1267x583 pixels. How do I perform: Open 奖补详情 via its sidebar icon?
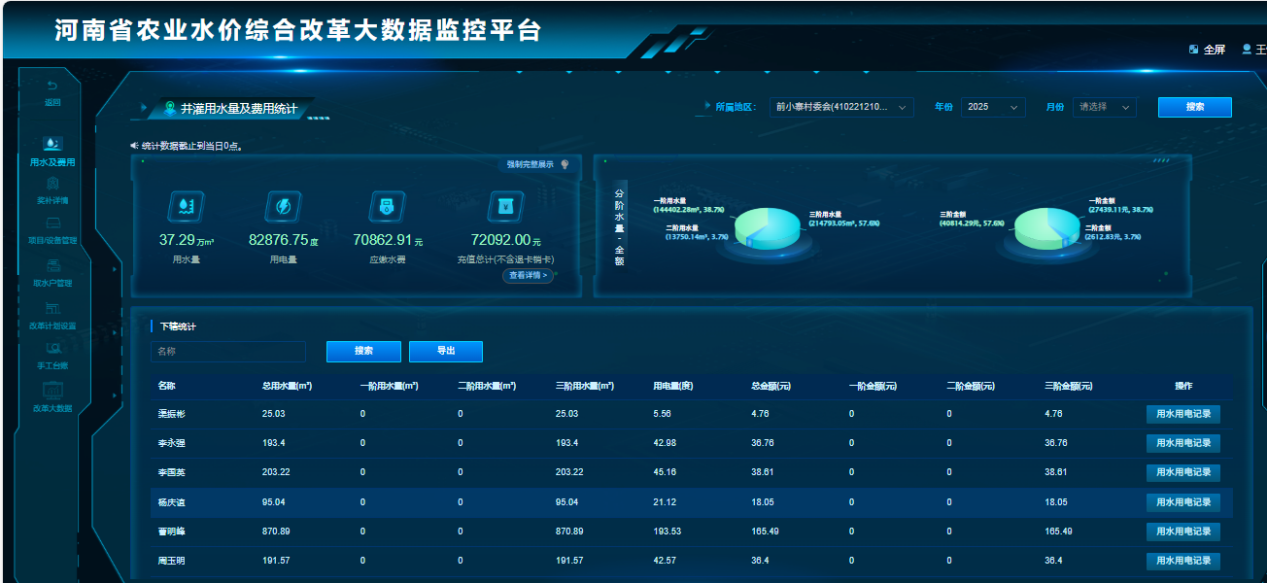tap(53, 185)
